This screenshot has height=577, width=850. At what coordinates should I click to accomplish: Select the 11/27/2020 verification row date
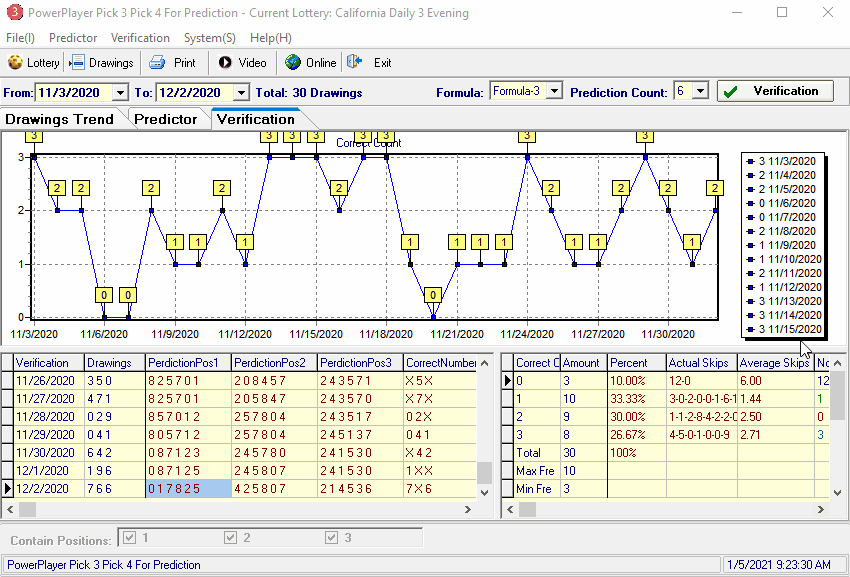click(x=49, y=399)
